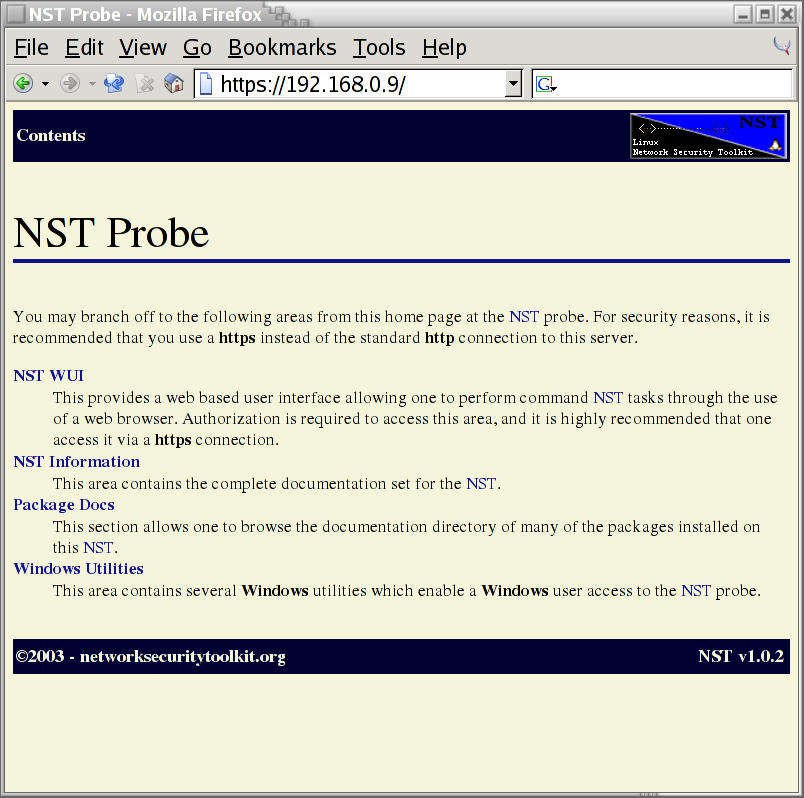Click the search engine G icon

[543, 84]
